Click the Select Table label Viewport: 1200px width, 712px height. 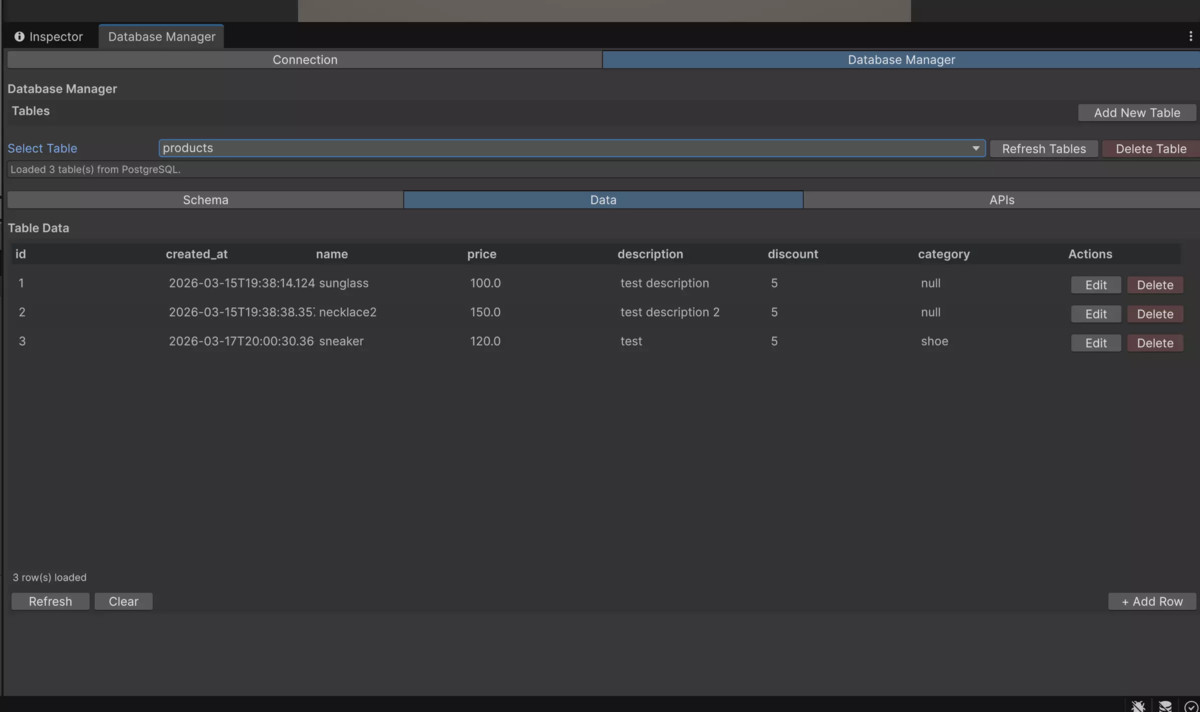[42, 148]
